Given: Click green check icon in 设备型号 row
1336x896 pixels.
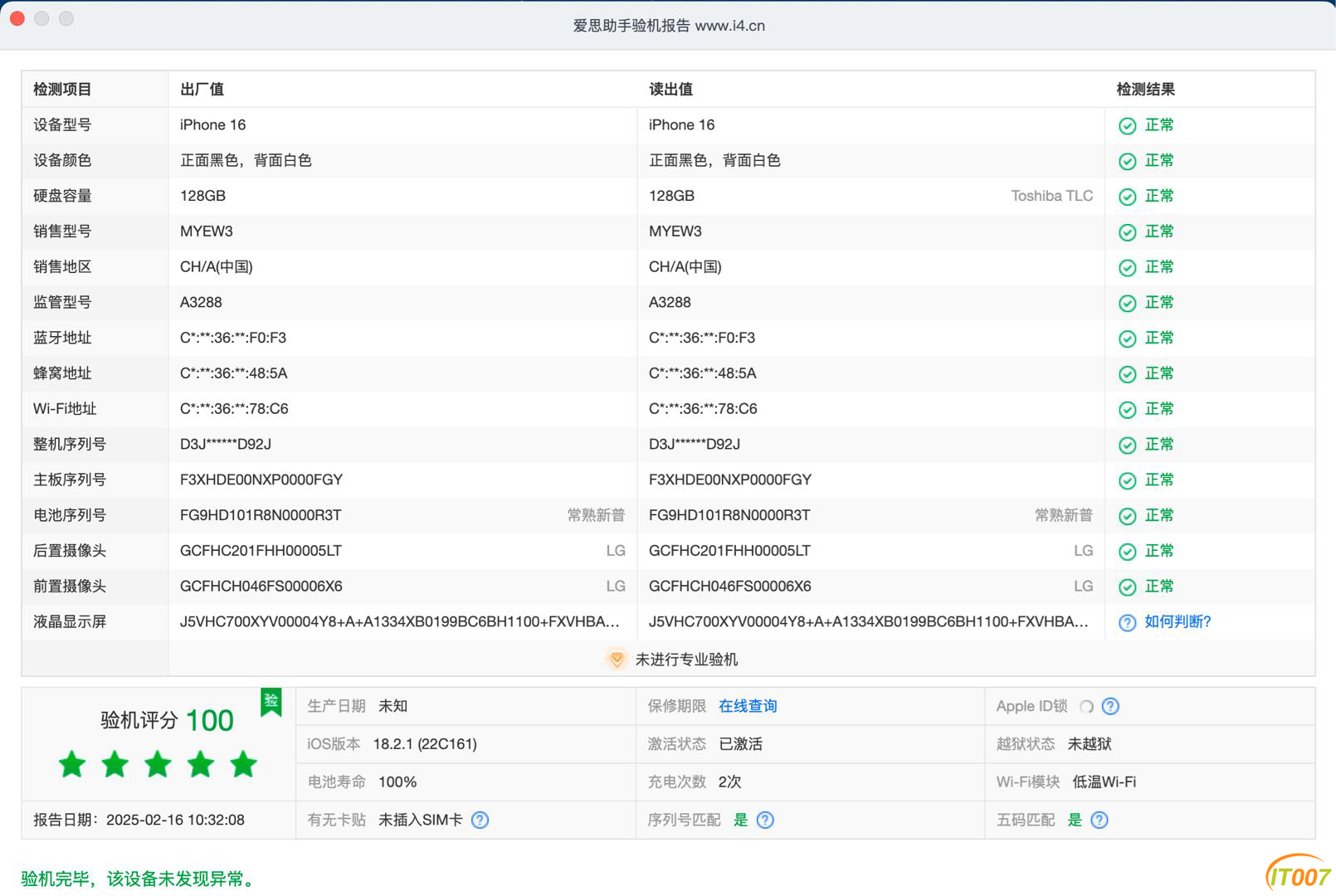Looking at the screenshot, I should point(1127,125).
